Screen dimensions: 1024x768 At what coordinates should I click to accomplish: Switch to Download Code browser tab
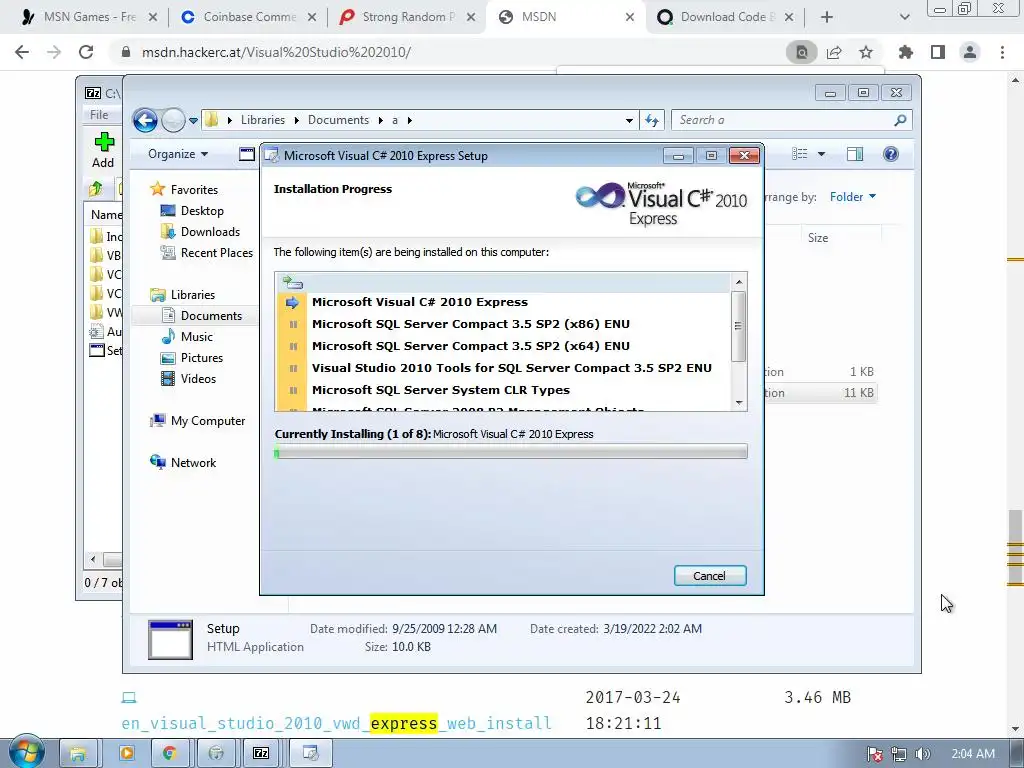click(x=726, y=17)
